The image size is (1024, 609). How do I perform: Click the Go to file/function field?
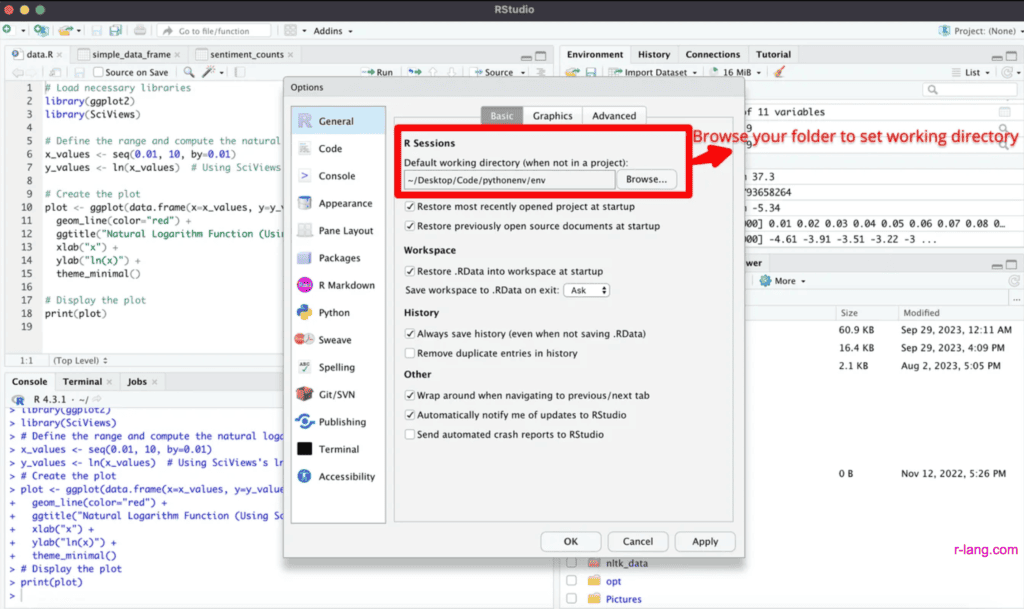[x=215, y=31]
